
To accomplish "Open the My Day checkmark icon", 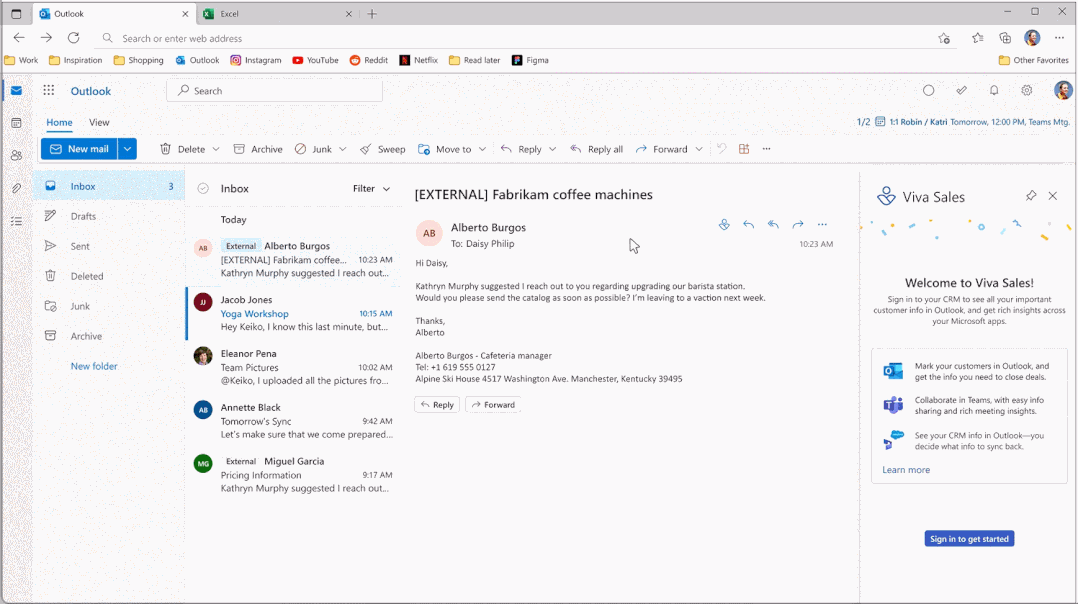I will pos(961,90).
